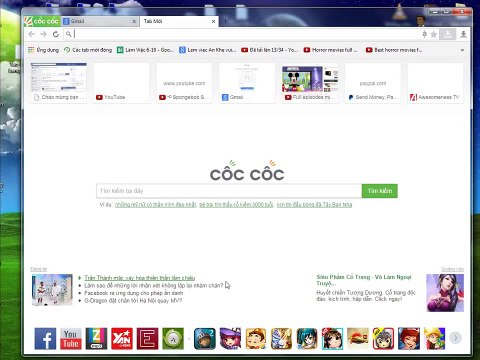Image resolution: width=480 pixels, height=360 pixels.
Task: Bookmark this page with the star icon
Action: [x=434, y=34]
